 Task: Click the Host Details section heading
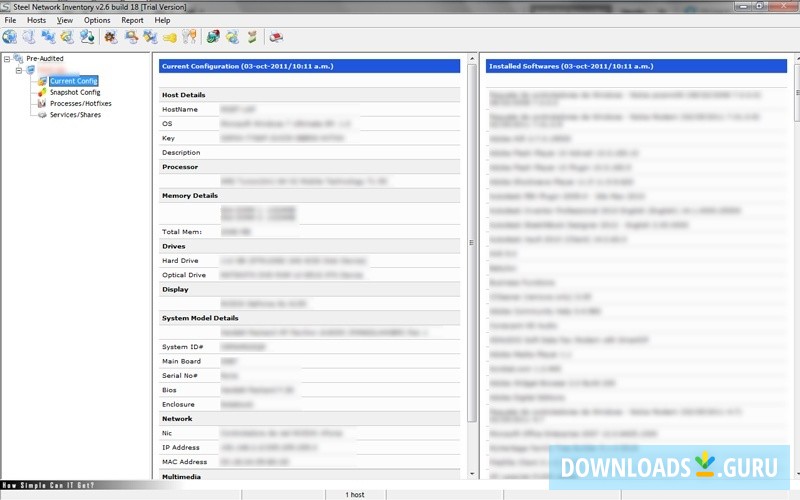pyautogui.click(x=184, y=95)
